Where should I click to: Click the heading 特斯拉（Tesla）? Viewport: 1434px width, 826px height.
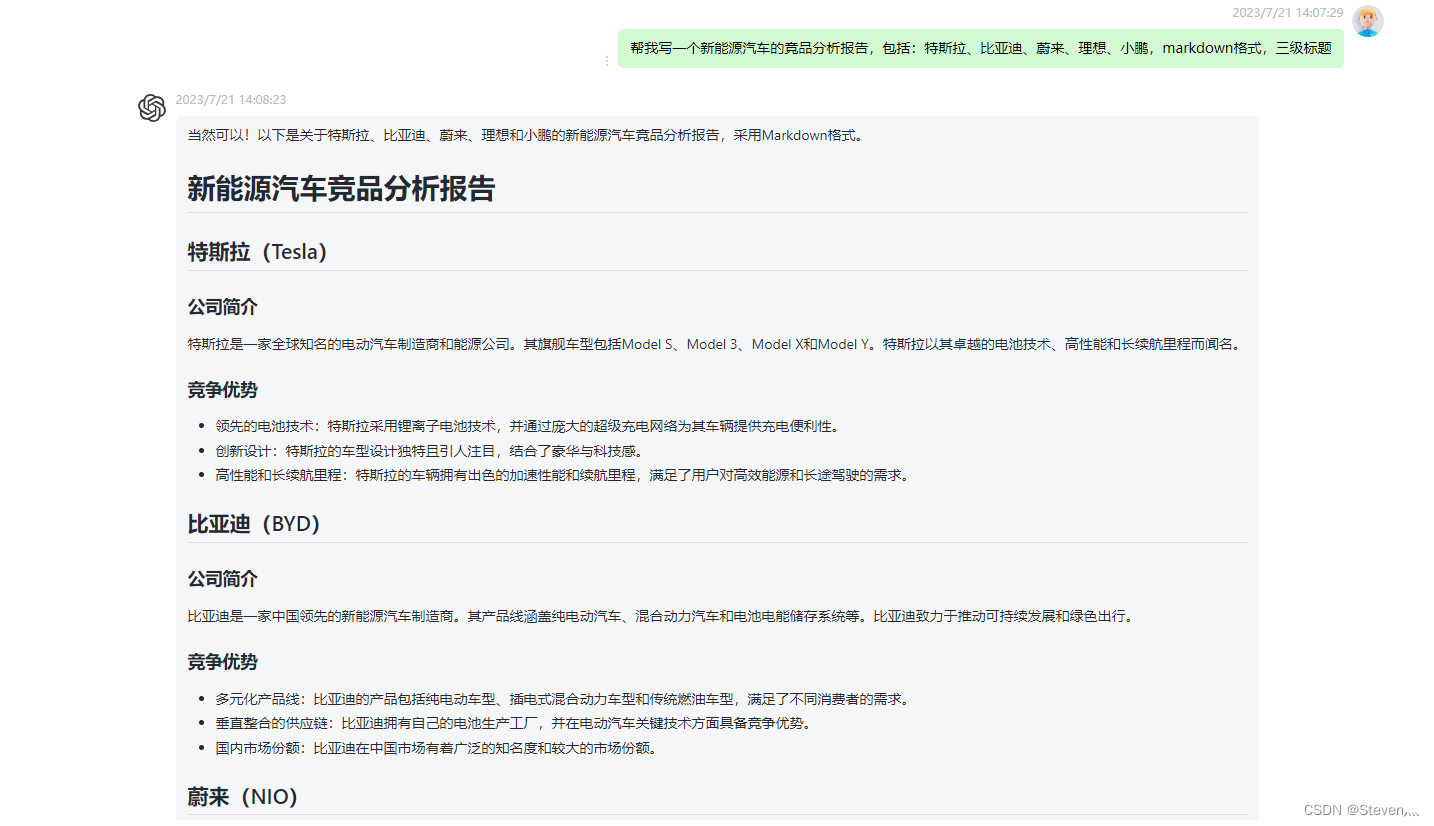point(258,252)
